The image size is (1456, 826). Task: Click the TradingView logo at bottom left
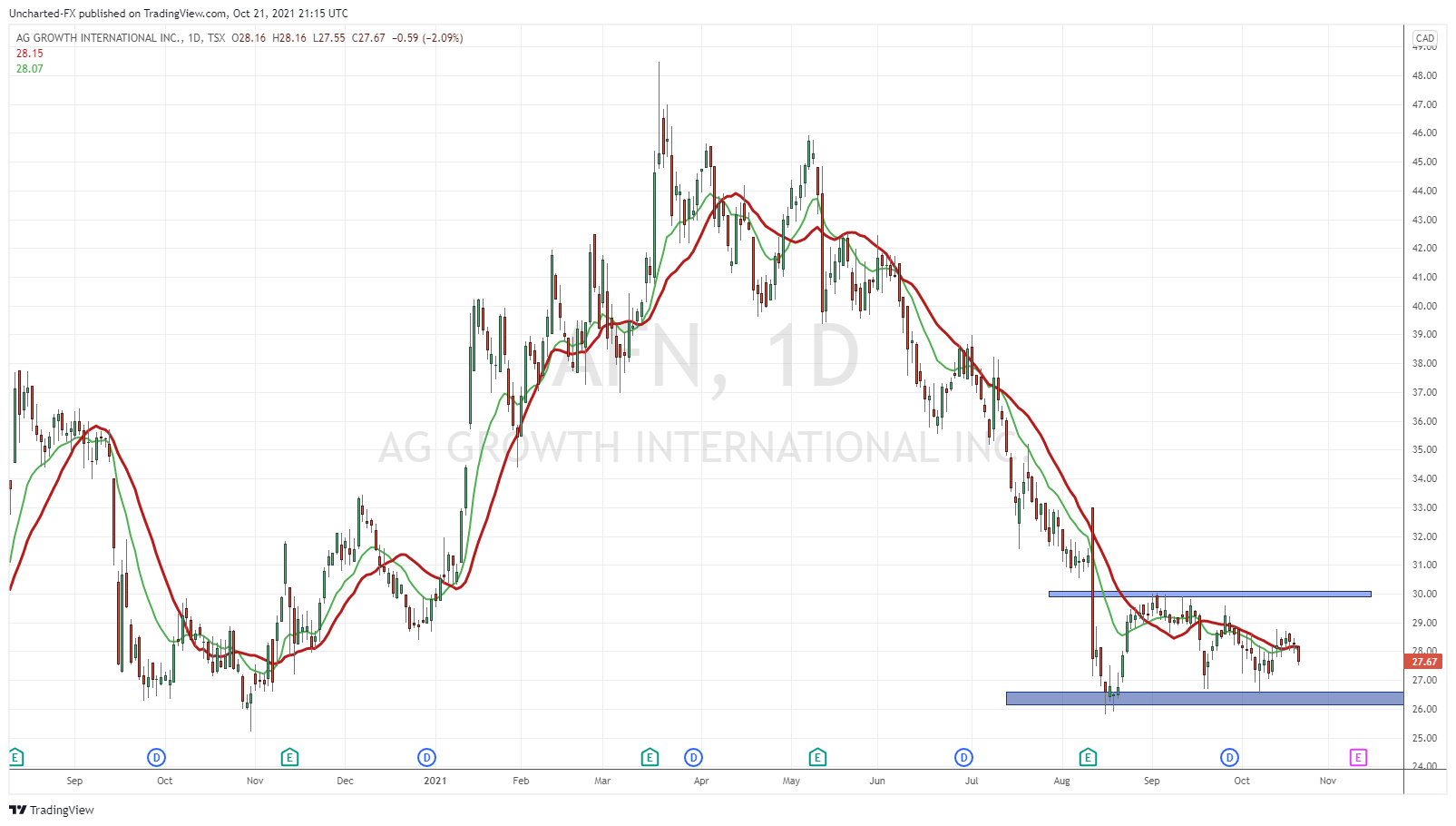click(x=52, y=810)
